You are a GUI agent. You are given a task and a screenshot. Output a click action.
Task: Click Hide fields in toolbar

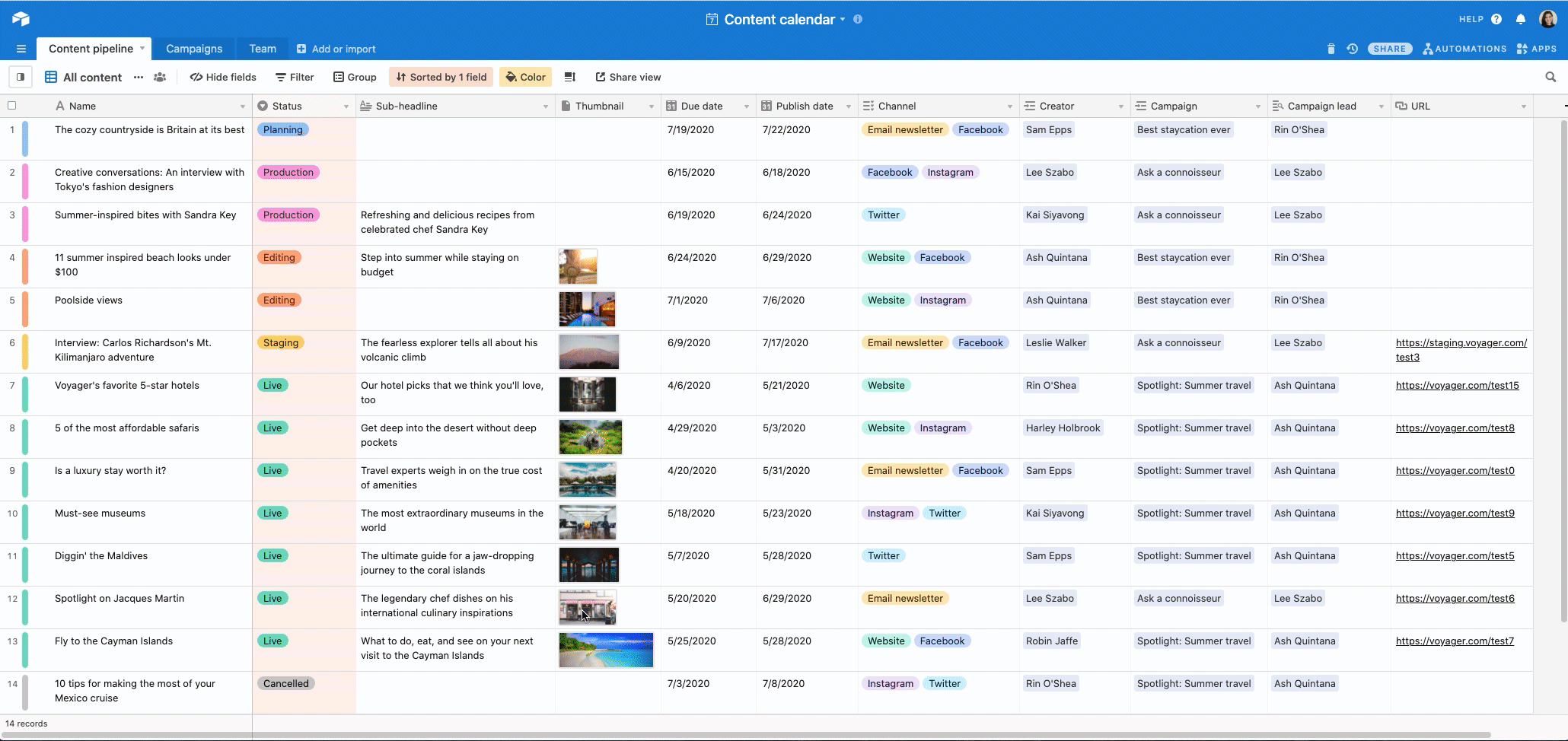[x=223, y=77]
